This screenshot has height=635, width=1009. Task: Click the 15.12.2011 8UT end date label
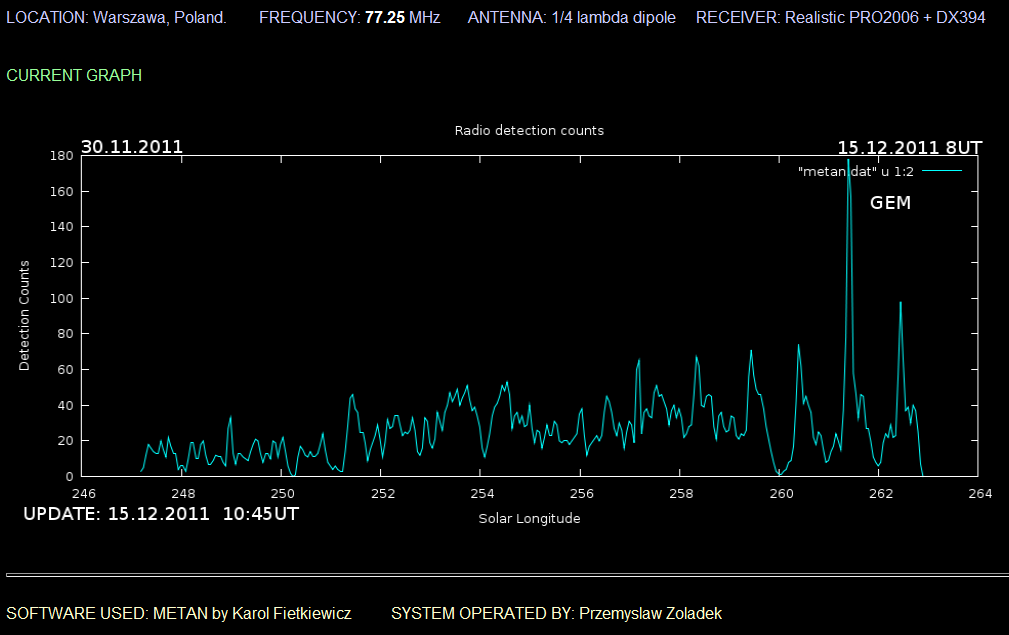909,147
